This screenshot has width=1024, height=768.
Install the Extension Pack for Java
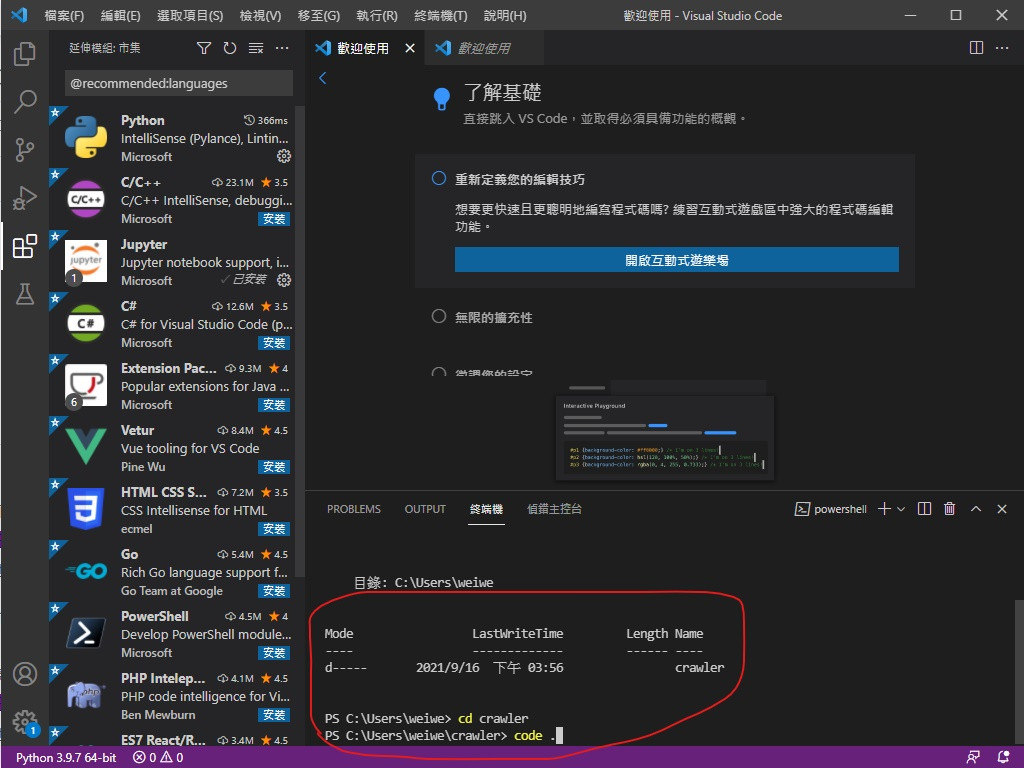click(274, 405)
